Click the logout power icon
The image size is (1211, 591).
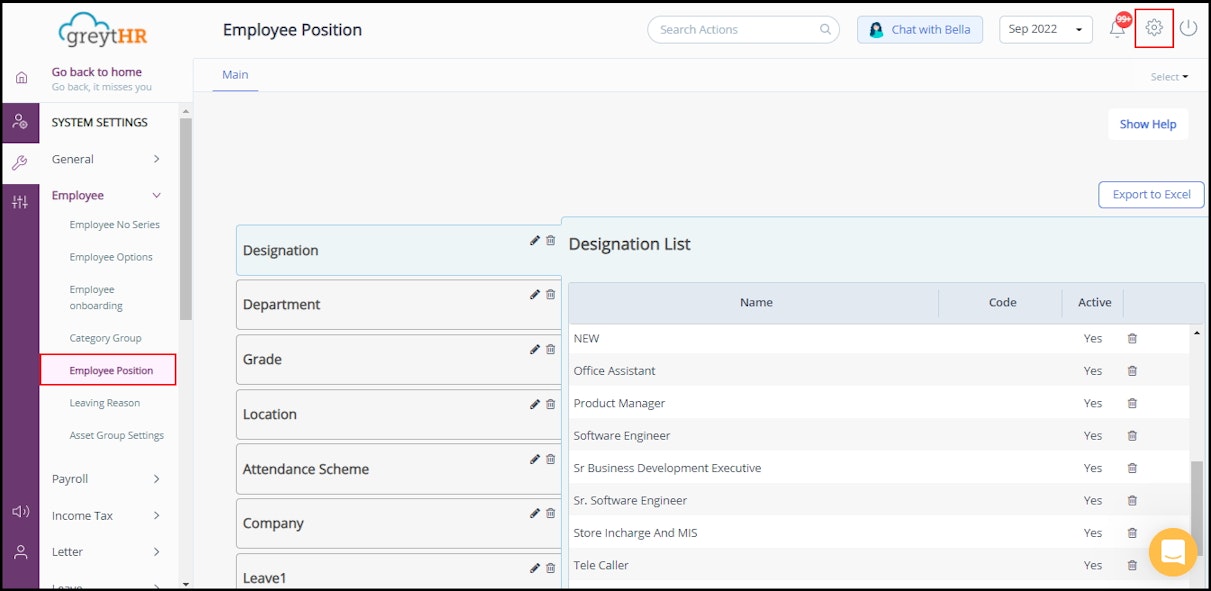coord(1188,28)
